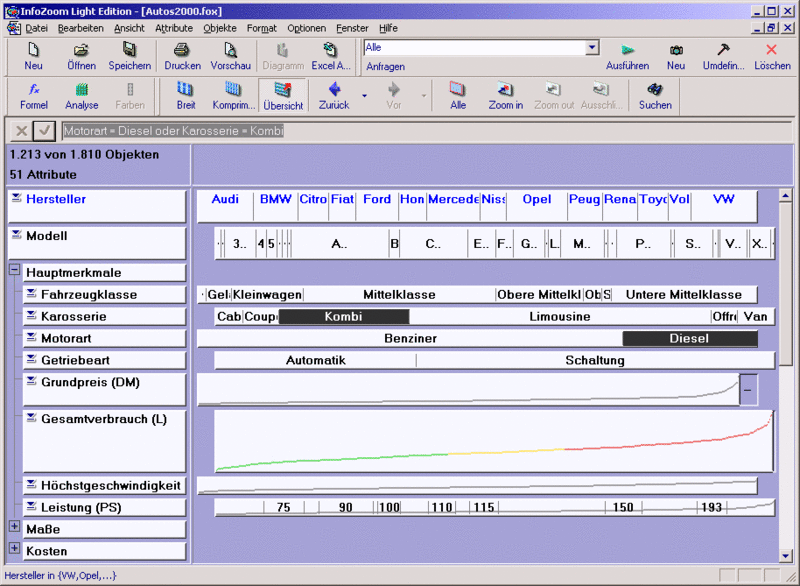Open Zurück history dropdown arrow
Viewport: 800px width, 586px height.
point(364,96)
